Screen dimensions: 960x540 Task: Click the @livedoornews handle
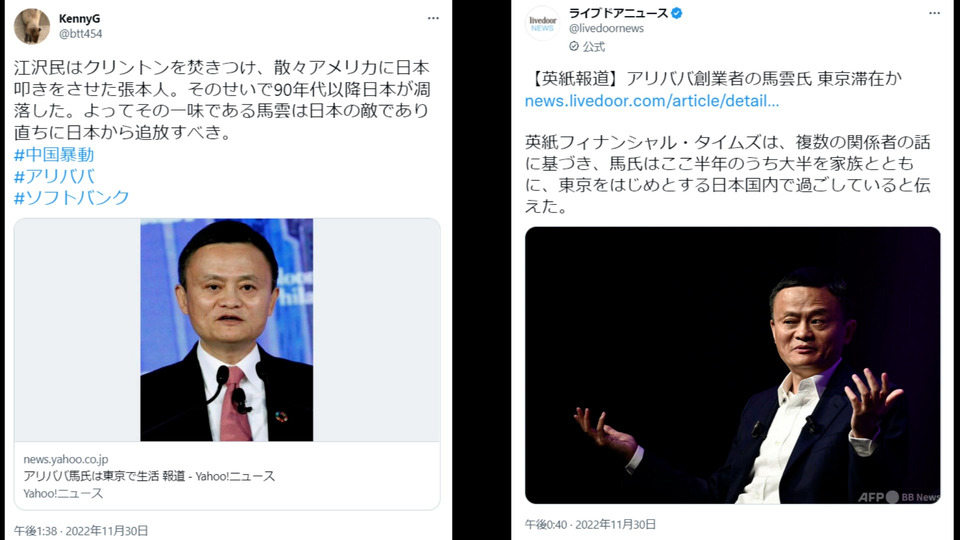point(606,28)
